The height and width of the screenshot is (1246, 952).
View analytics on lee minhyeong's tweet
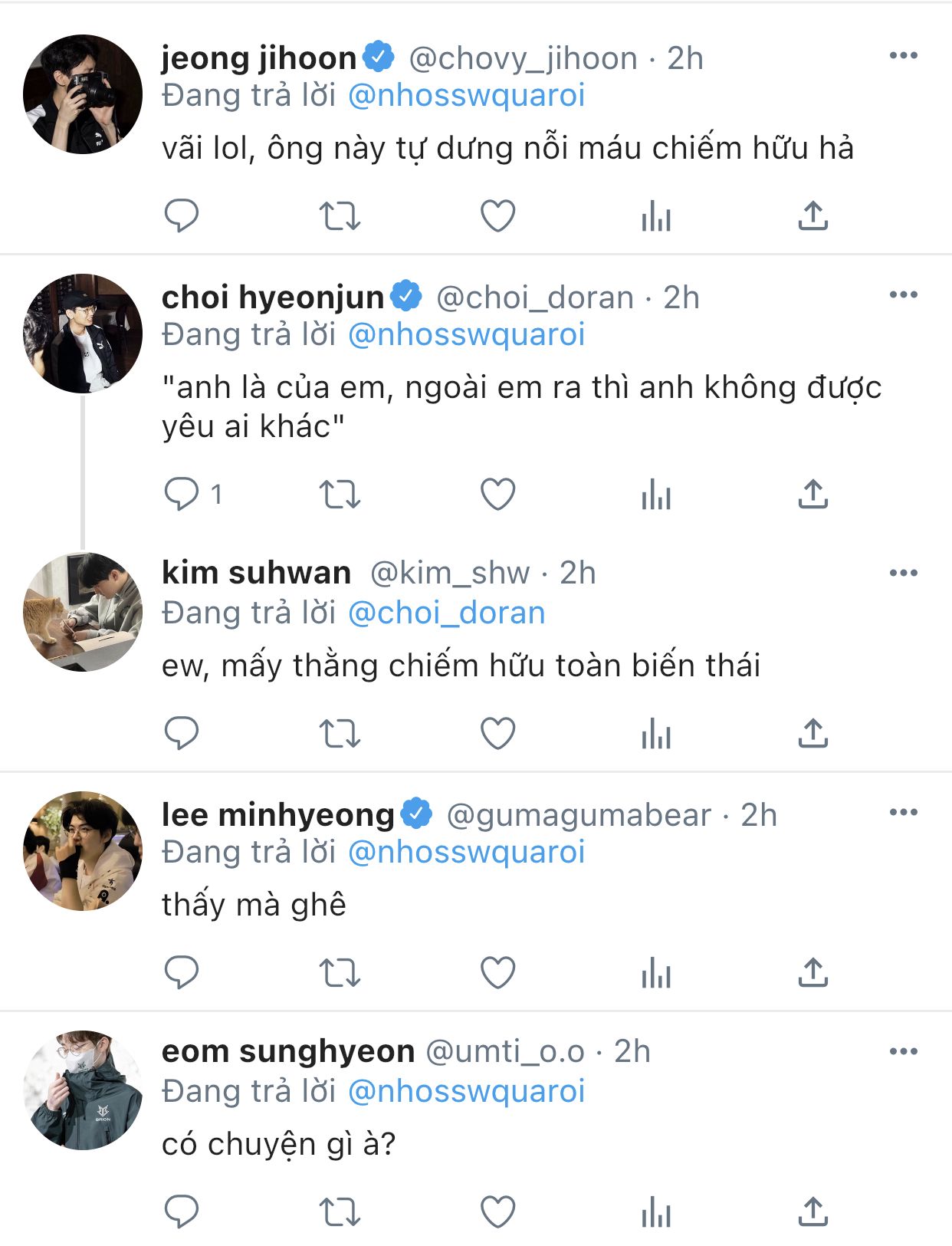[x=655, y=974]
